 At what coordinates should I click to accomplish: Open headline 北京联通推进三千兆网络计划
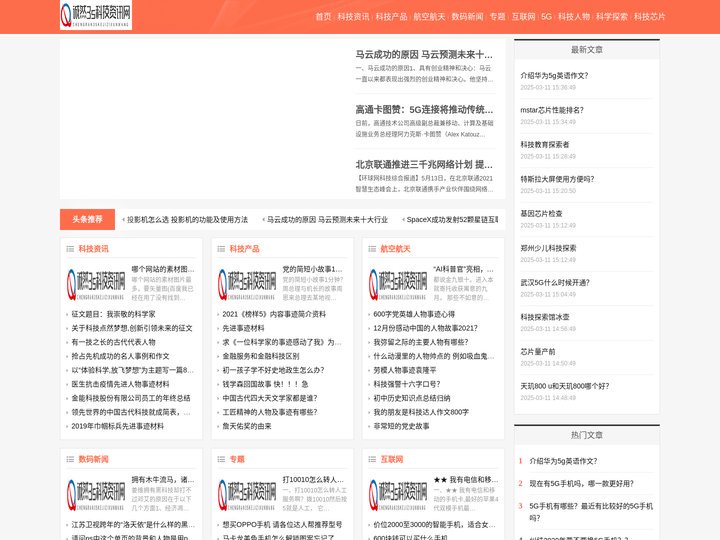[x=424, y=165]
